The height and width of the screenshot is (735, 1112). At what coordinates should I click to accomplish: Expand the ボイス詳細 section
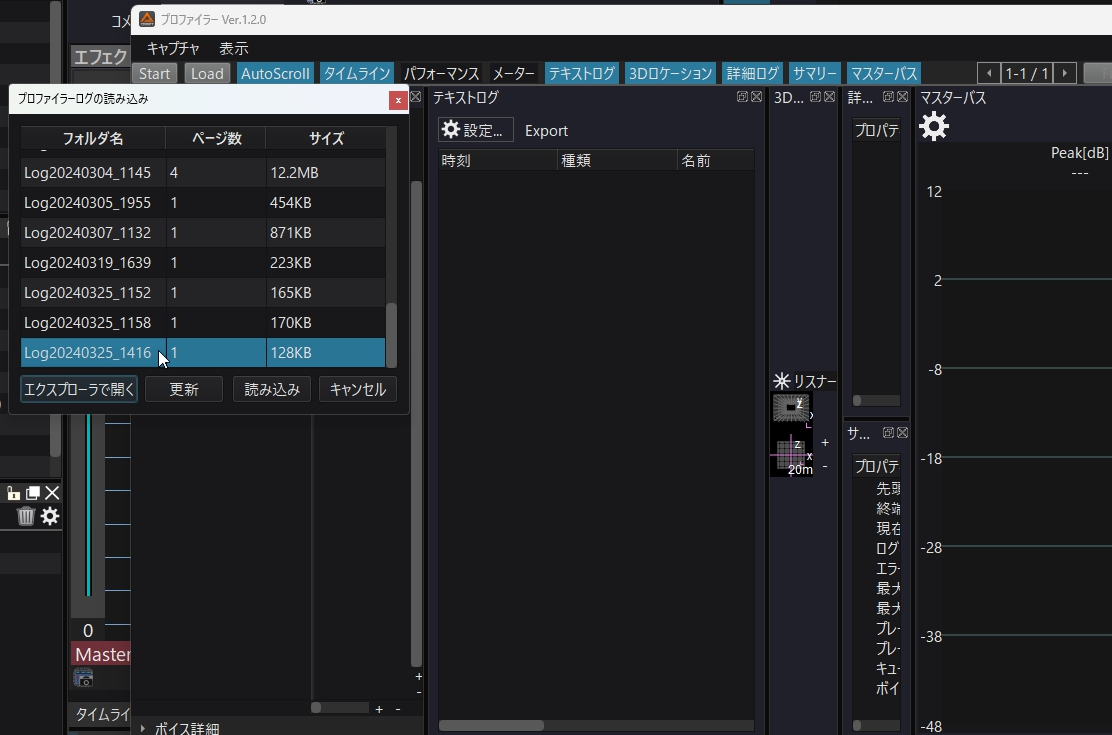pos(143,728)
